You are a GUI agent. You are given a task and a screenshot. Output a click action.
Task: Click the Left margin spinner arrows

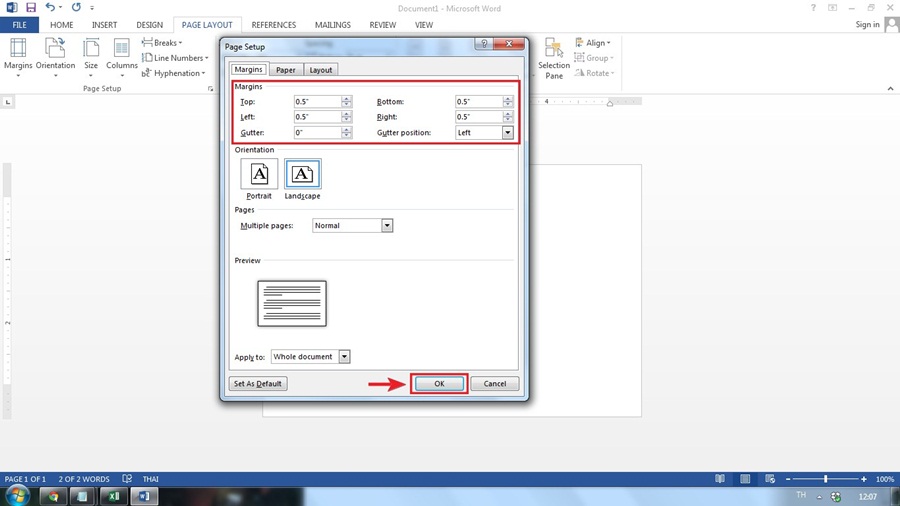click(x=346, y=116)
